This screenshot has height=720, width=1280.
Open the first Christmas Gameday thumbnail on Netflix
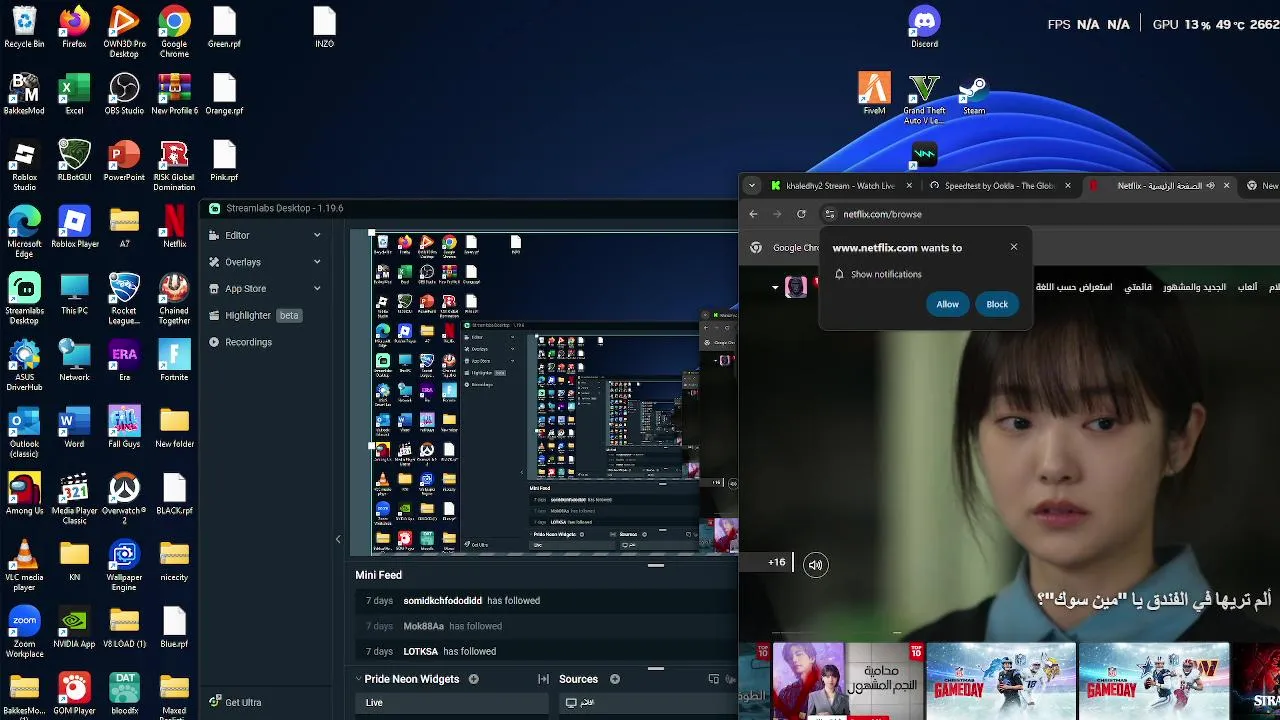click(x=1001, y=681)
